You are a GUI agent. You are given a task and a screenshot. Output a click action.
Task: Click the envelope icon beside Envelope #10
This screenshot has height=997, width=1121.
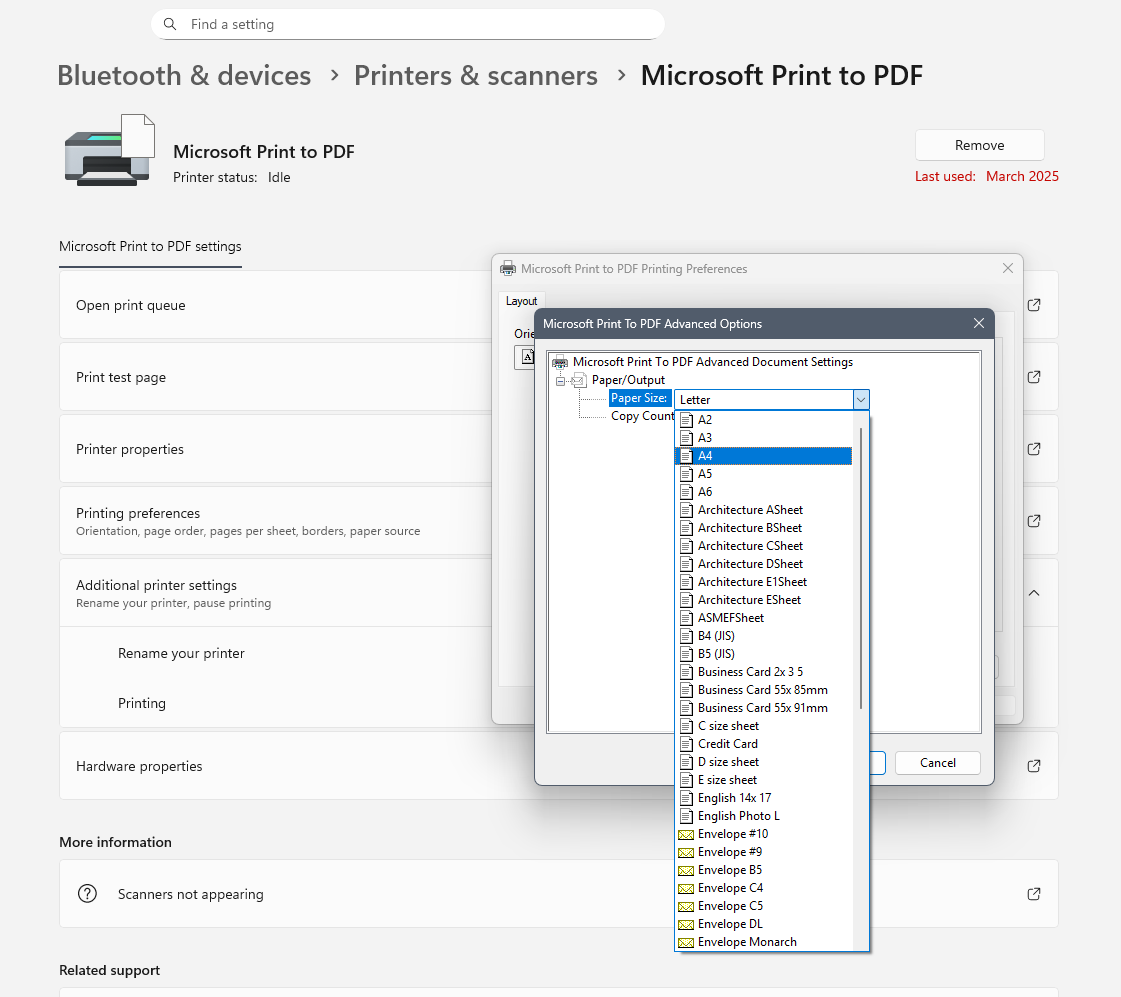[x=686, y=833]
